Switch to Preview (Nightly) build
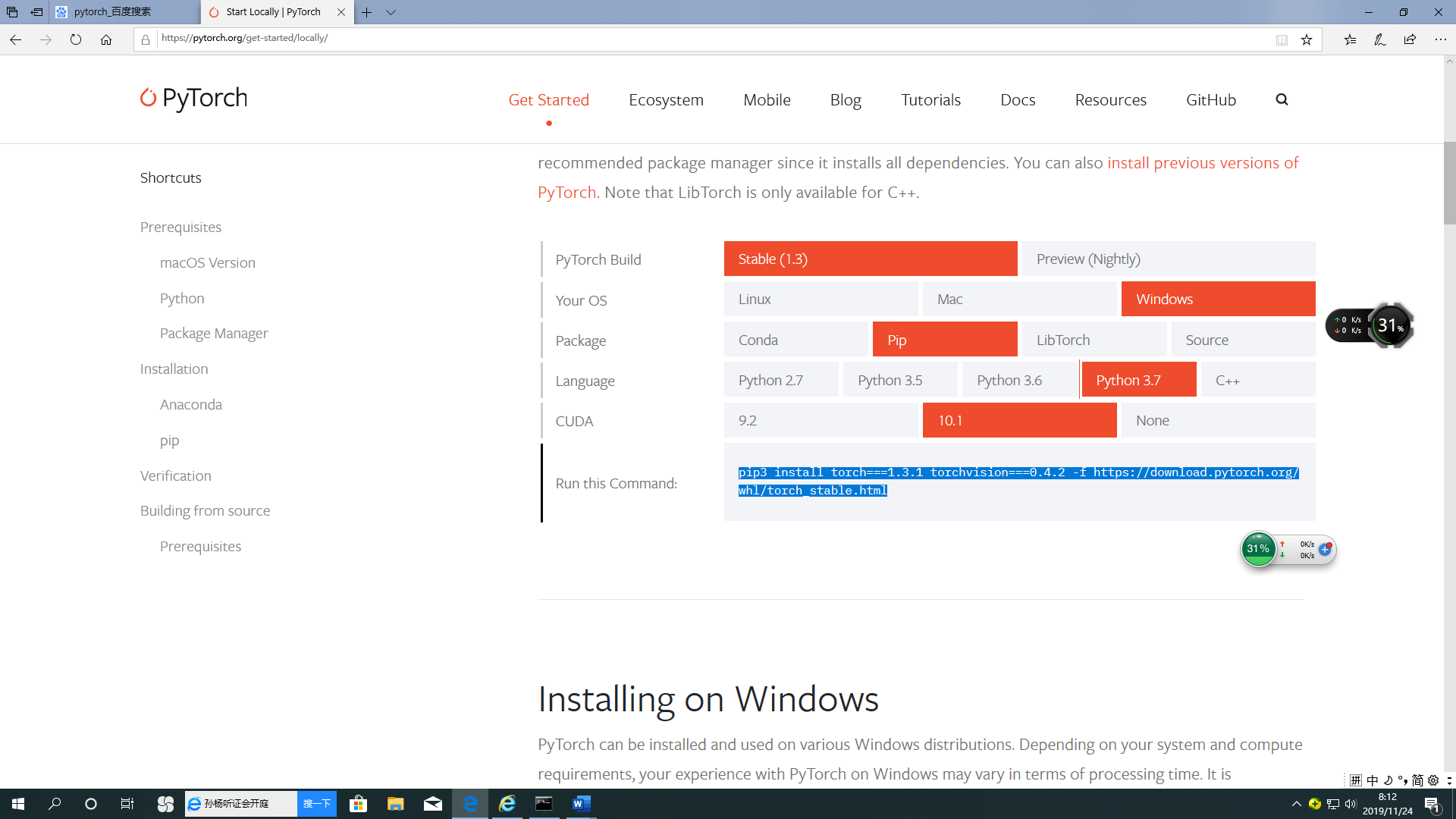The image size is (1456, 819). pyautogui.click(x=1168, y=259)
